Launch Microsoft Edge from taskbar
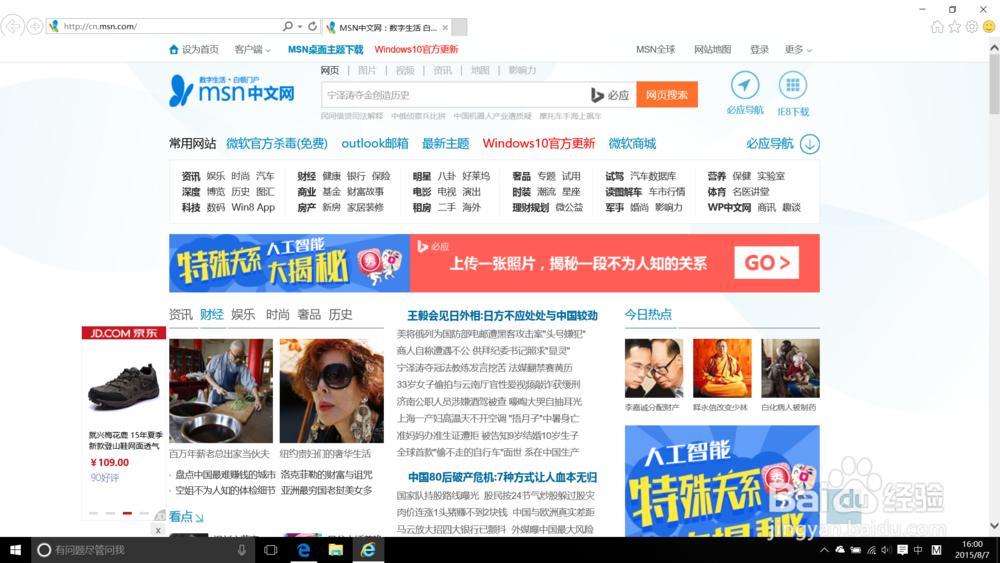This screenshot has height=563, width=1000. point(304,550)
